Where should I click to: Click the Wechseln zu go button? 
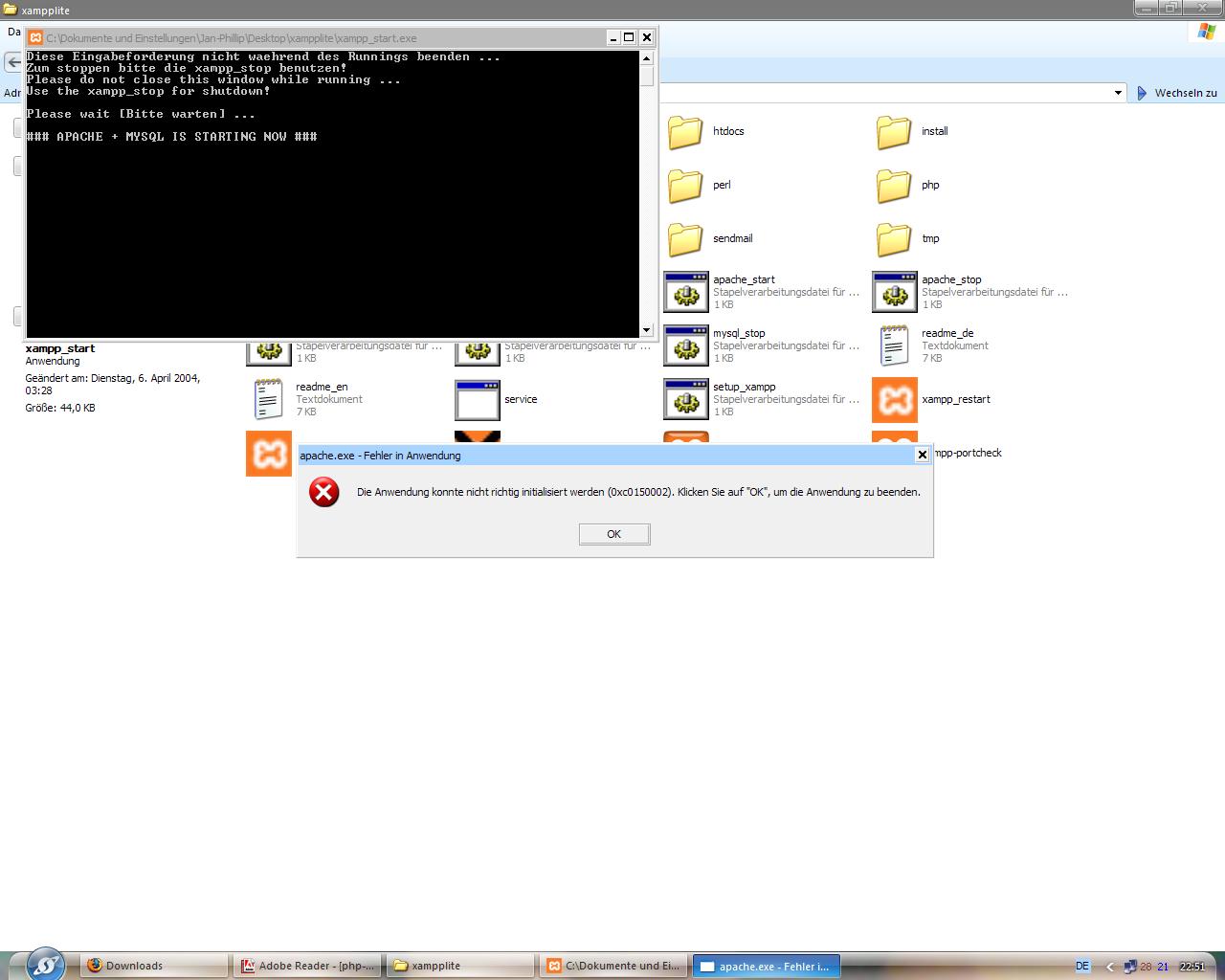point(1176,93)
